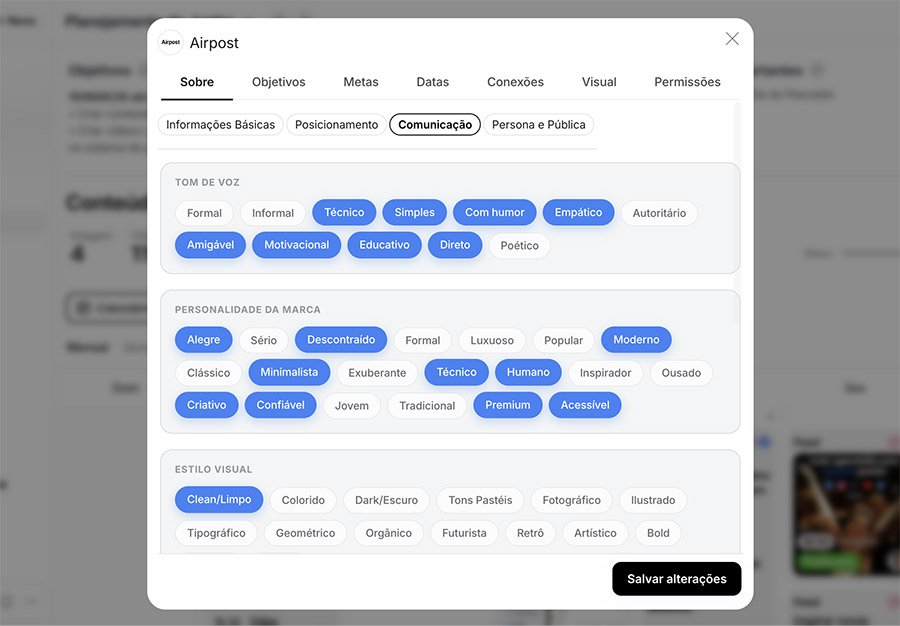Deselect the Minimalista personality chip

coord(289,372)
